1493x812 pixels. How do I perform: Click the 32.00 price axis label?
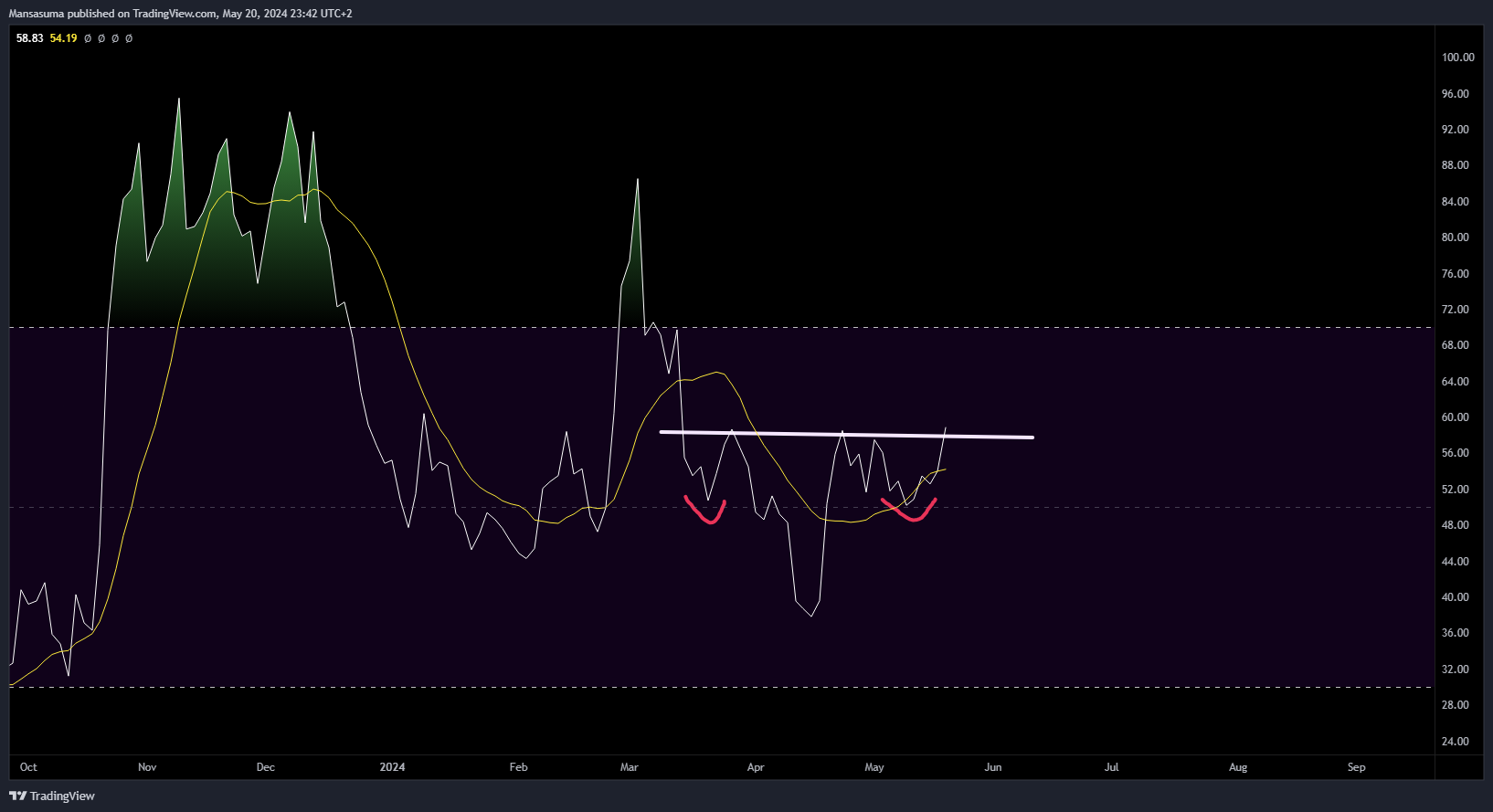pos(1455,670)
